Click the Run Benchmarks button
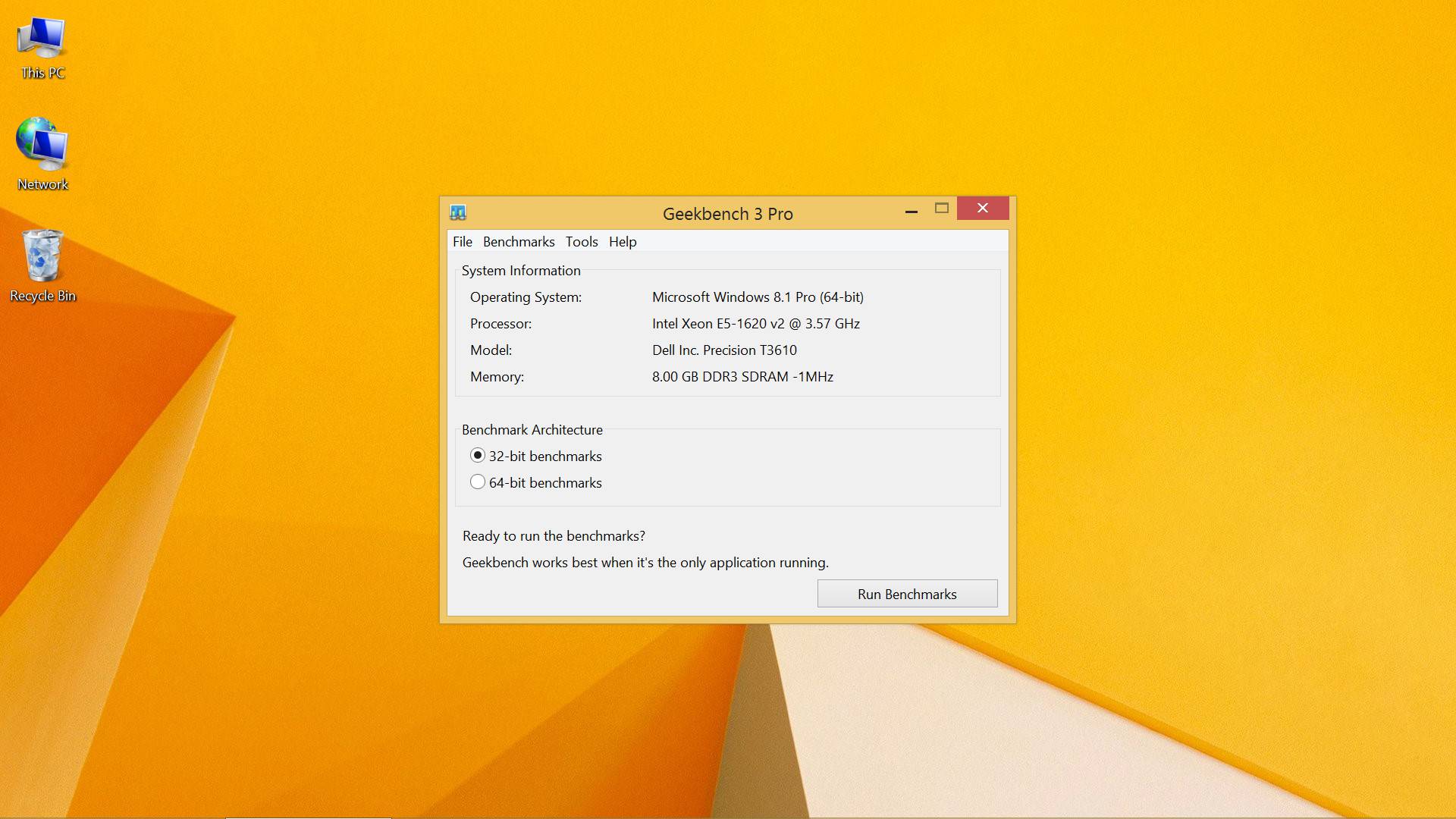 (907, 594)
